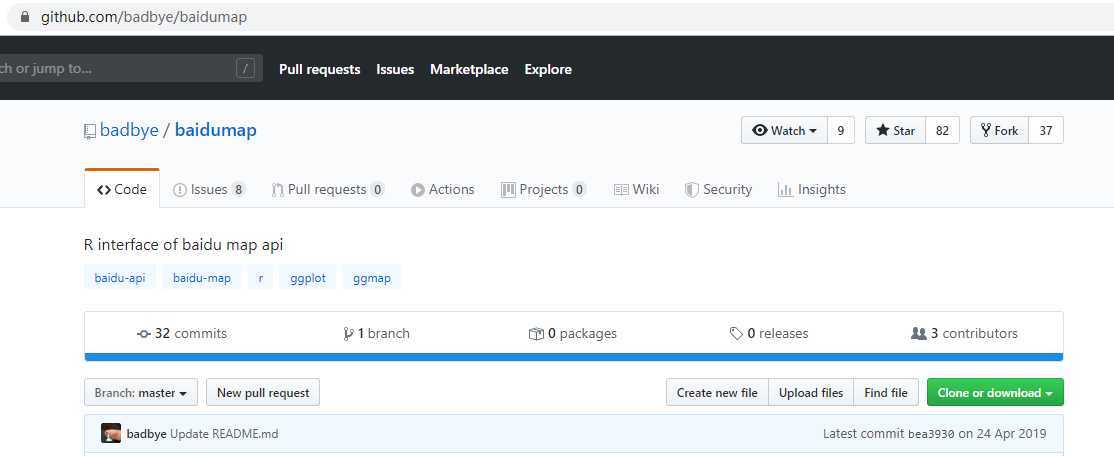Click the repository book icon beside badbye
This screenshot has width=1114, height=456.
point(90,131)
